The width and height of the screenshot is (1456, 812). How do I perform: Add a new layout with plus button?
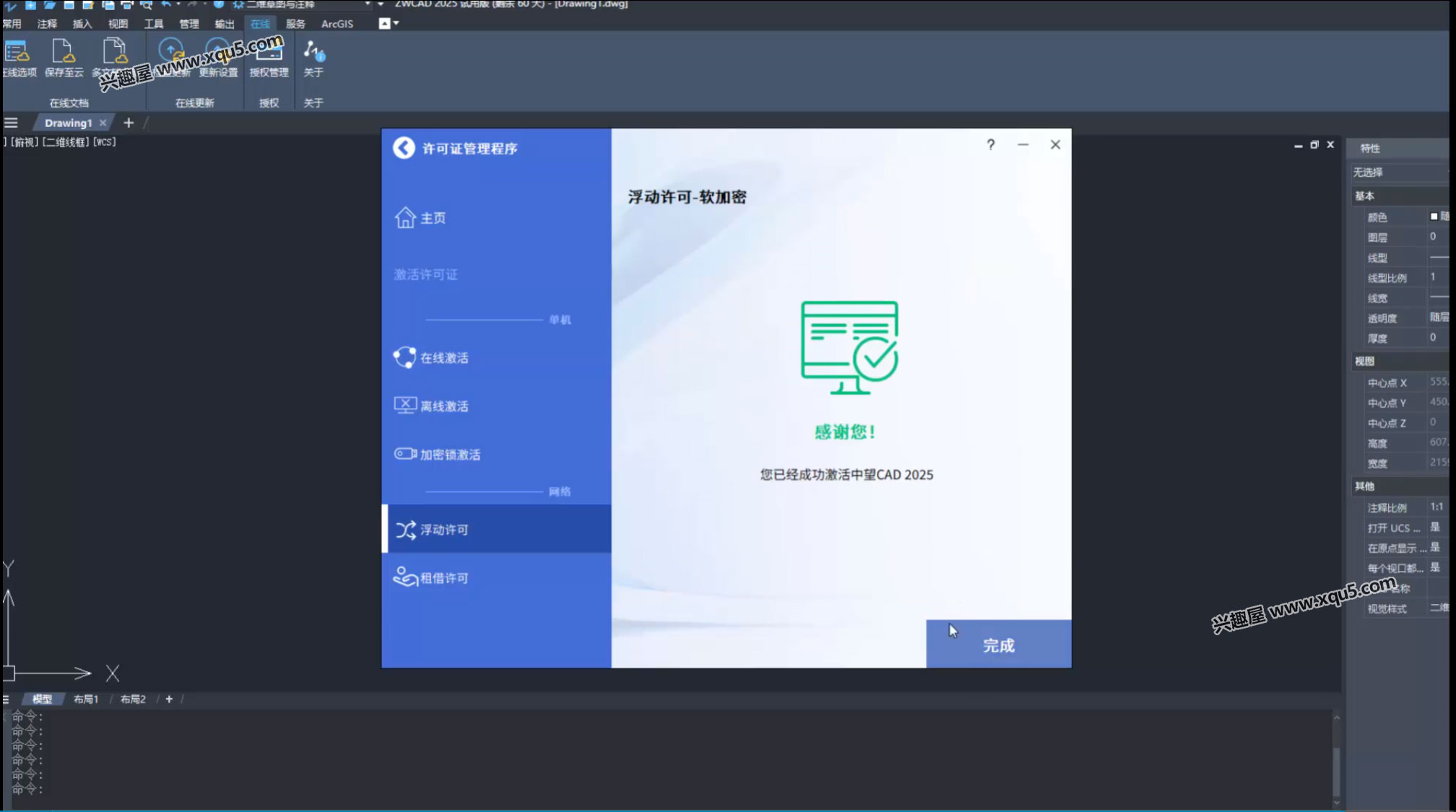pyautogui.click(x=169, y=699)
